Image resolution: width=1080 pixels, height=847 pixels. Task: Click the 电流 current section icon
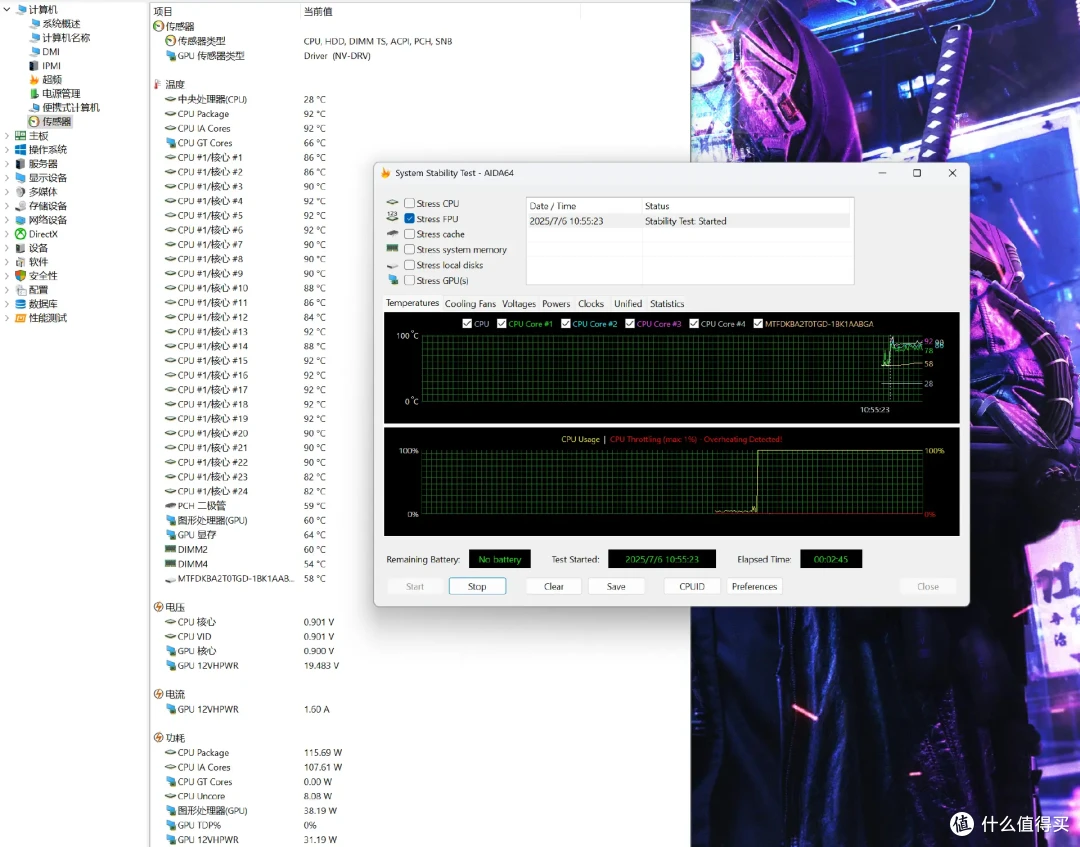click(x=158, y=694)
